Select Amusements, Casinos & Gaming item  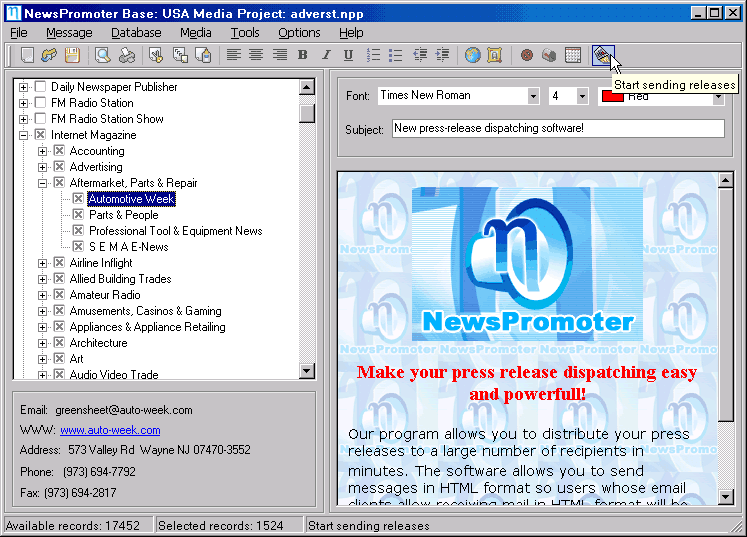click(x=145, y=311)
